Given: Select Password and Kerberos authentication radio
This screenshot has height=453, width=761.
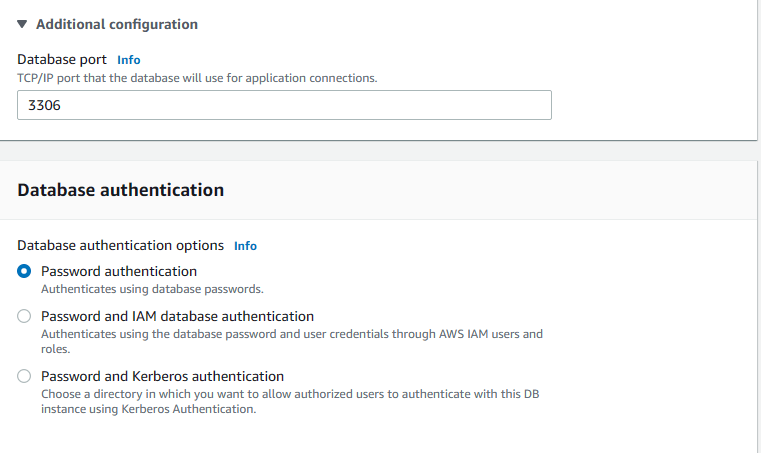Looking at the screenshot, I should tap(25, 377).
